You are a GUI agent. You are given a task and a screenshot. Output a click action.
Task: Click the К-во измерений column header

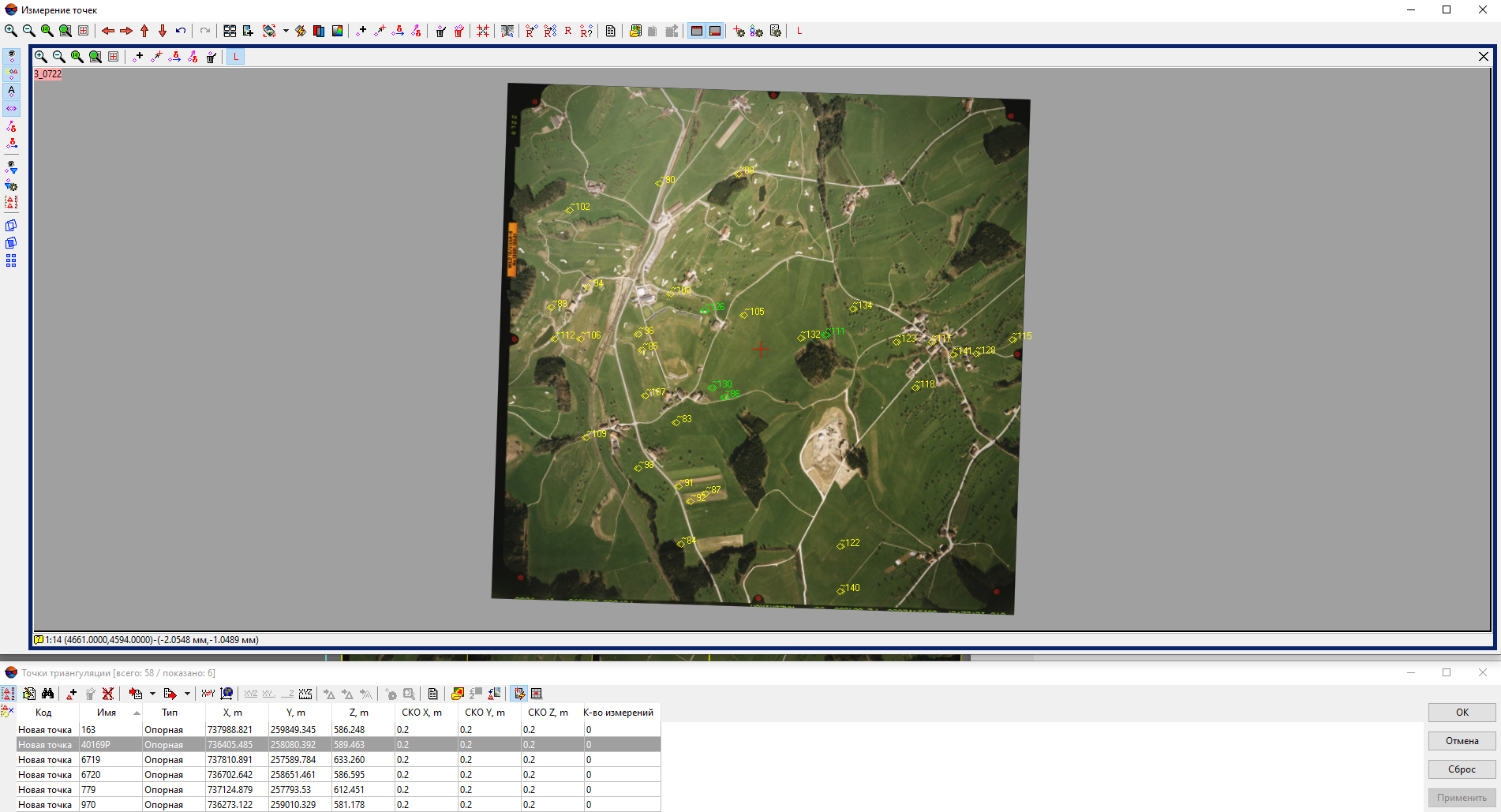tap(621, 713)
